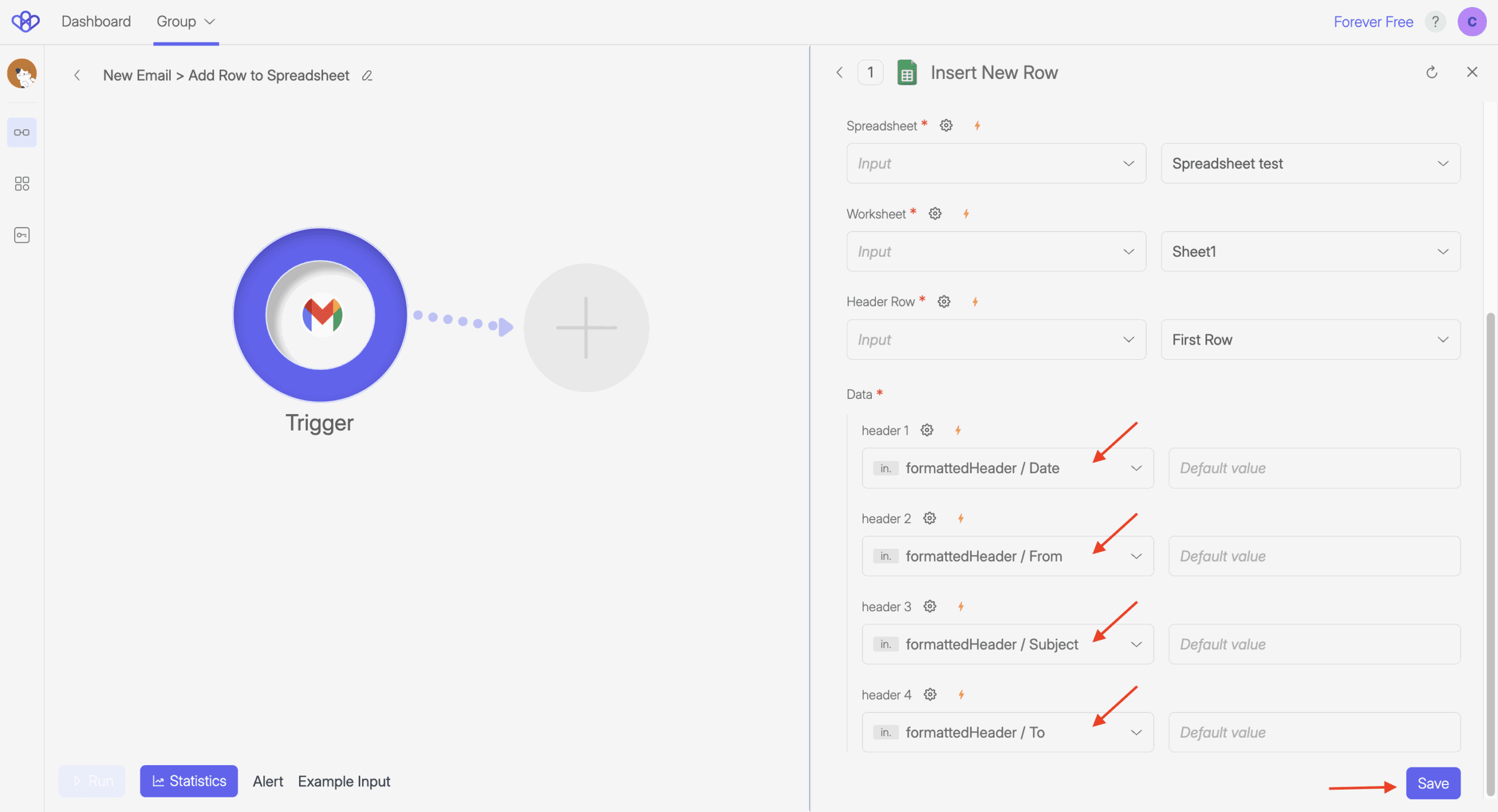1498x812 pixels.
Task: Open the First Row dropdown
Action: coord(1310,340)
